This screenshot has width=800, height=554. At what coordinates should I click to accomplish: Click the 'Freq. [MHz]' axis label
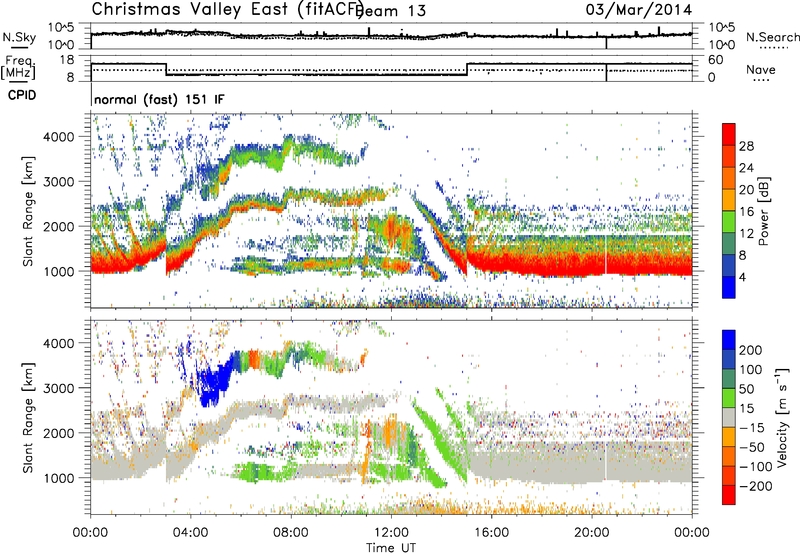(x=18, y=68)
